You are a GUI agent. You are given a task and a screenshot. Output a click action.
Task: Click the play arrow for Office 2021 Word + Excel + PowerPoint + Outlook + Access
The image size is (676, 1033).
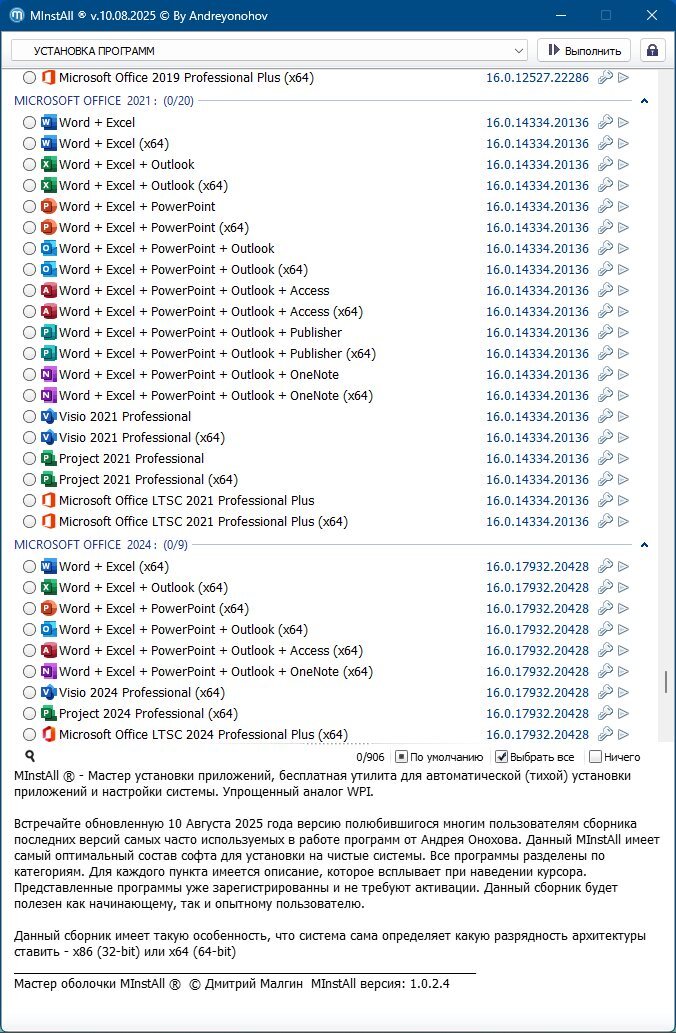coord(623,291)
